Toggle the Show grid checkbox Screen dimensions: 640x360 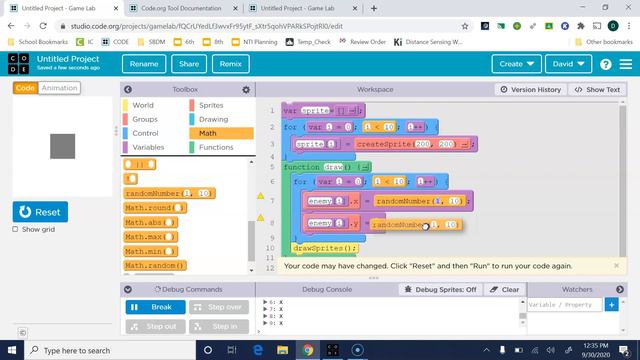click(16, 229)
